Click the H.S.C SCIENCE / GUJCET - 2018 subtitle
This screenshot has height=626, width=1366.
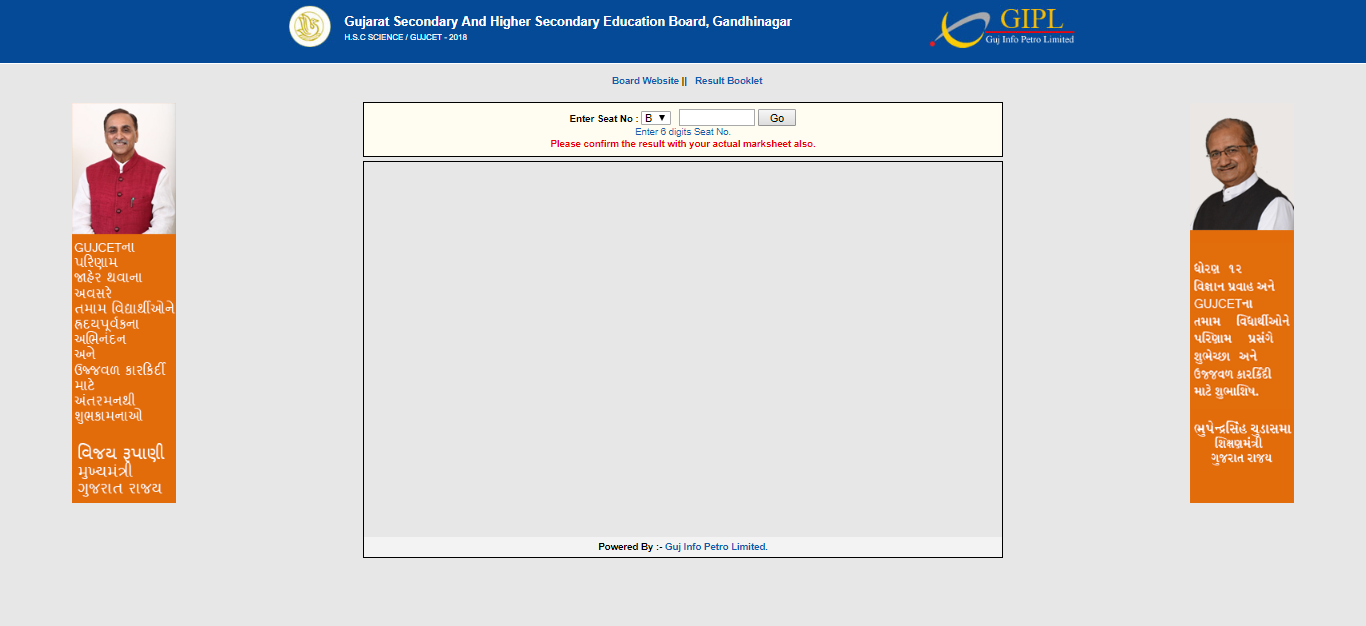[x=405, y=38]
